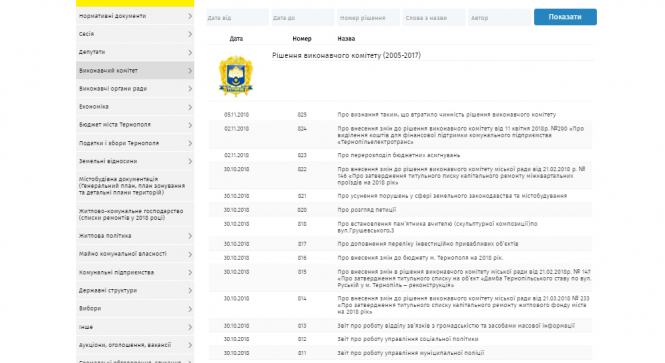Open decision 815 about Дамба Тернопільського ставу
The image size is (665, 363).
[464, 278]
